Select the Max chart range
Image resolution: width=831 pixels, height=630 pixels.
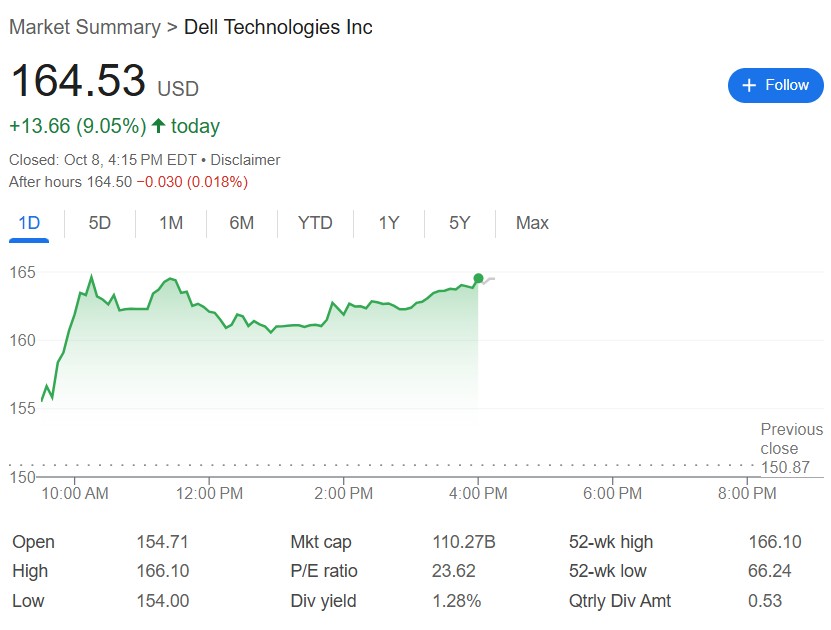tap(532, 223)
